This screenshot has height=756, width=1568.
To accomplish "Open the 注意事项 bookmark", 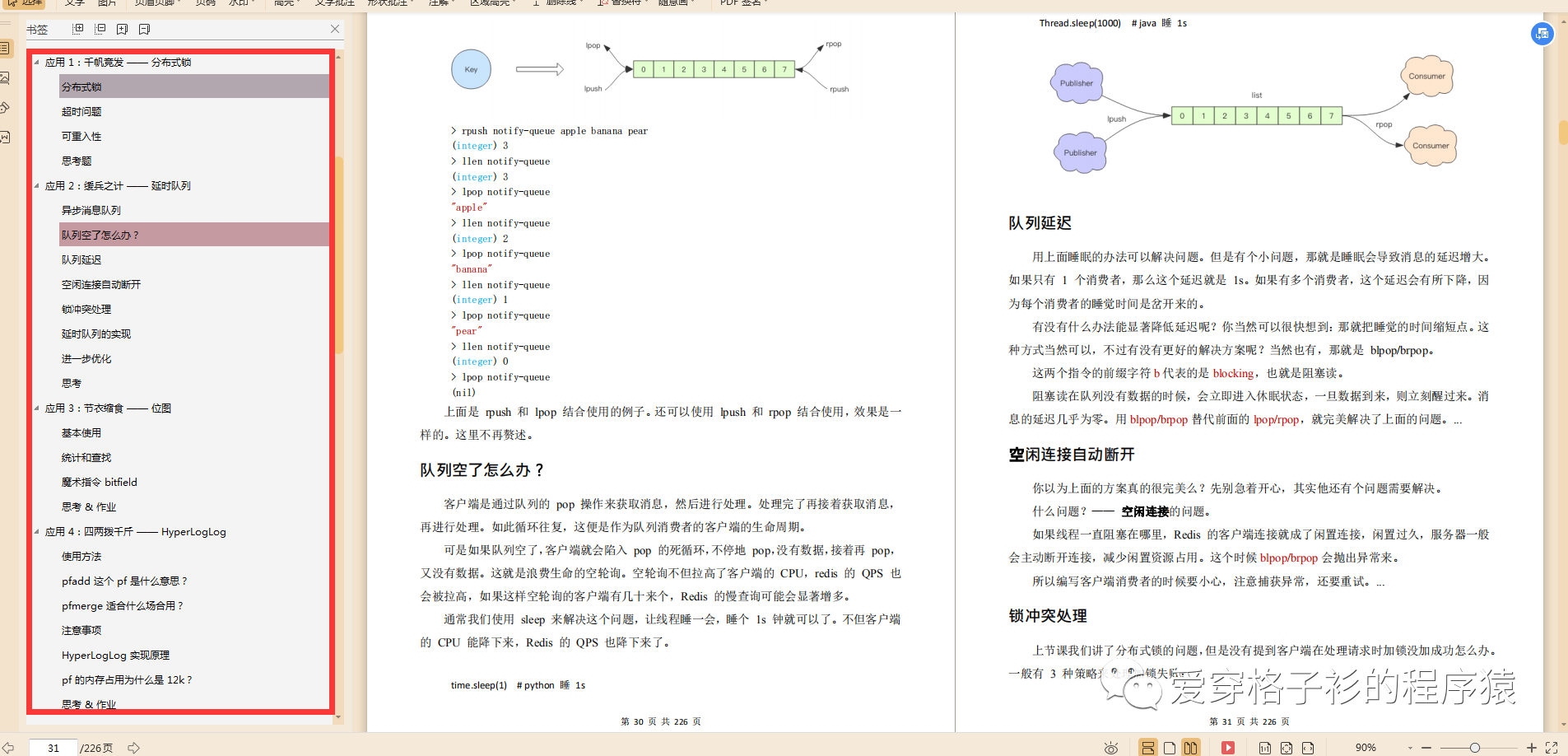I will (x=81, y=630).
